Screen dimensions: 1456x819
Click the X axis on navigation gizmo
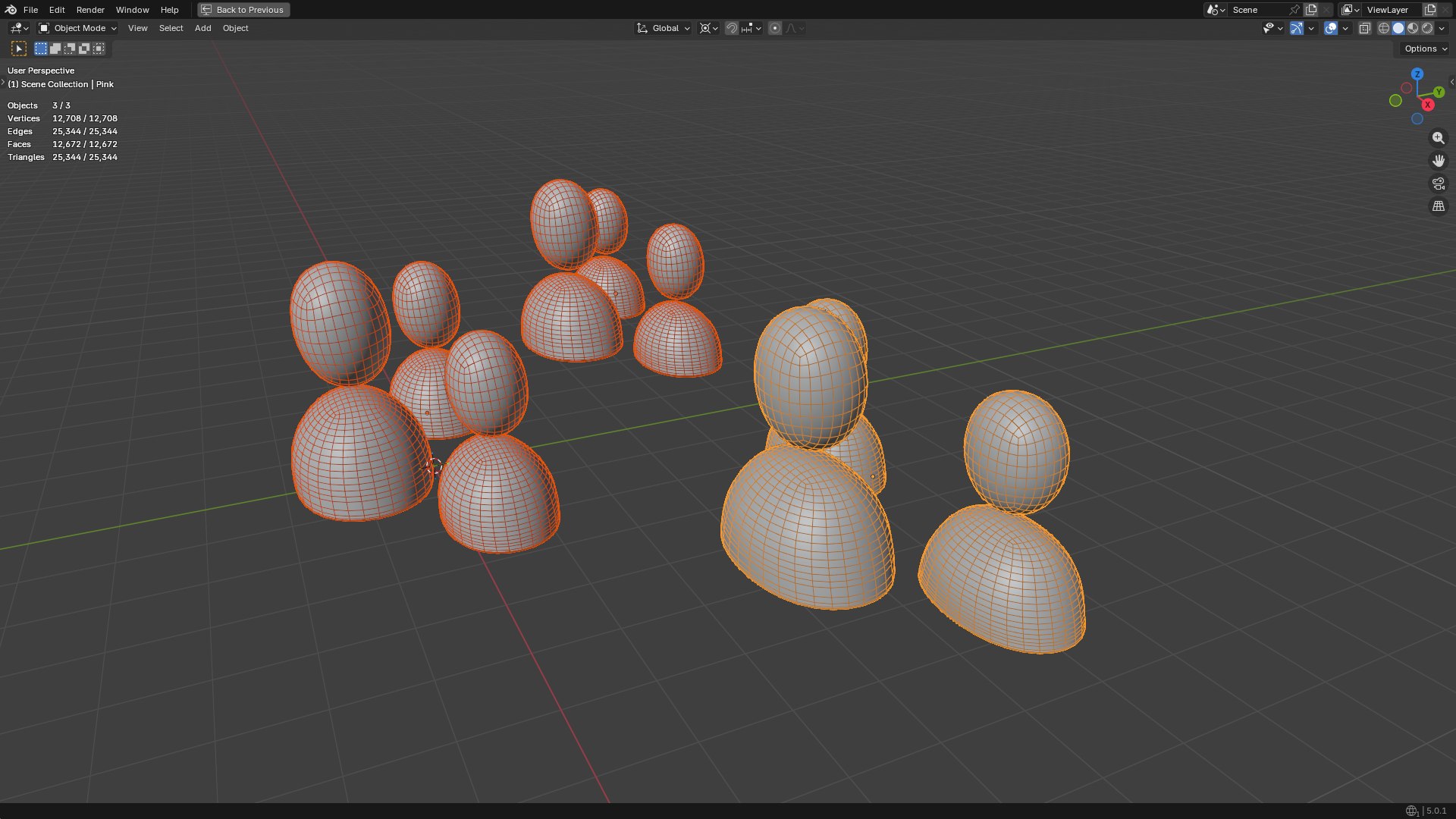coord(1427,105)
